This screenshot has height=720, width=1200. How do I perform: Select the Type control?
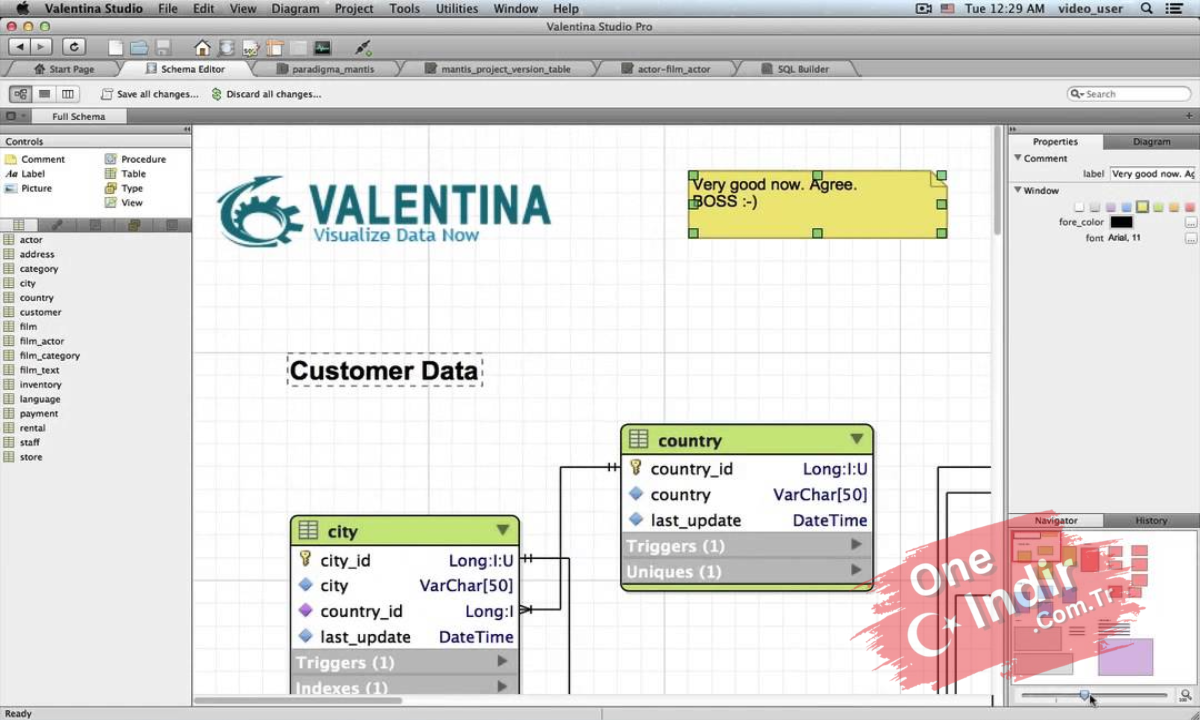[124, 188]
